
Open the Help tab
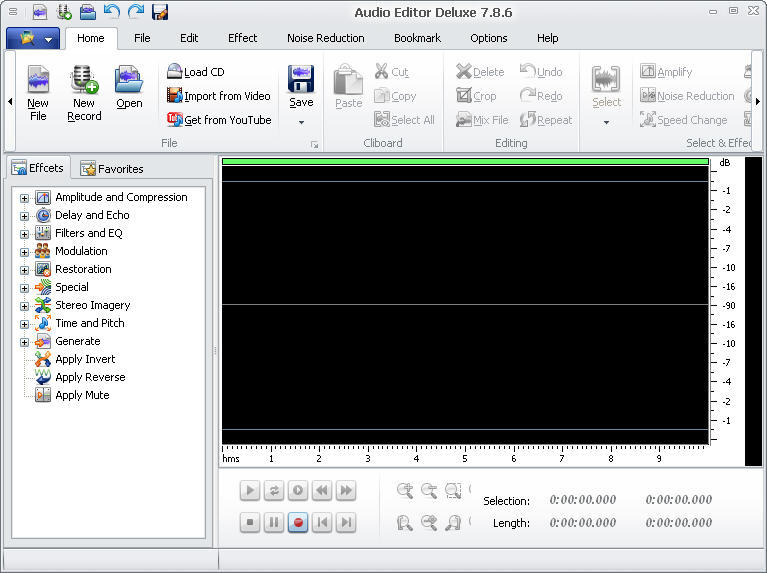pyautogui.click(x=547, y=38)
